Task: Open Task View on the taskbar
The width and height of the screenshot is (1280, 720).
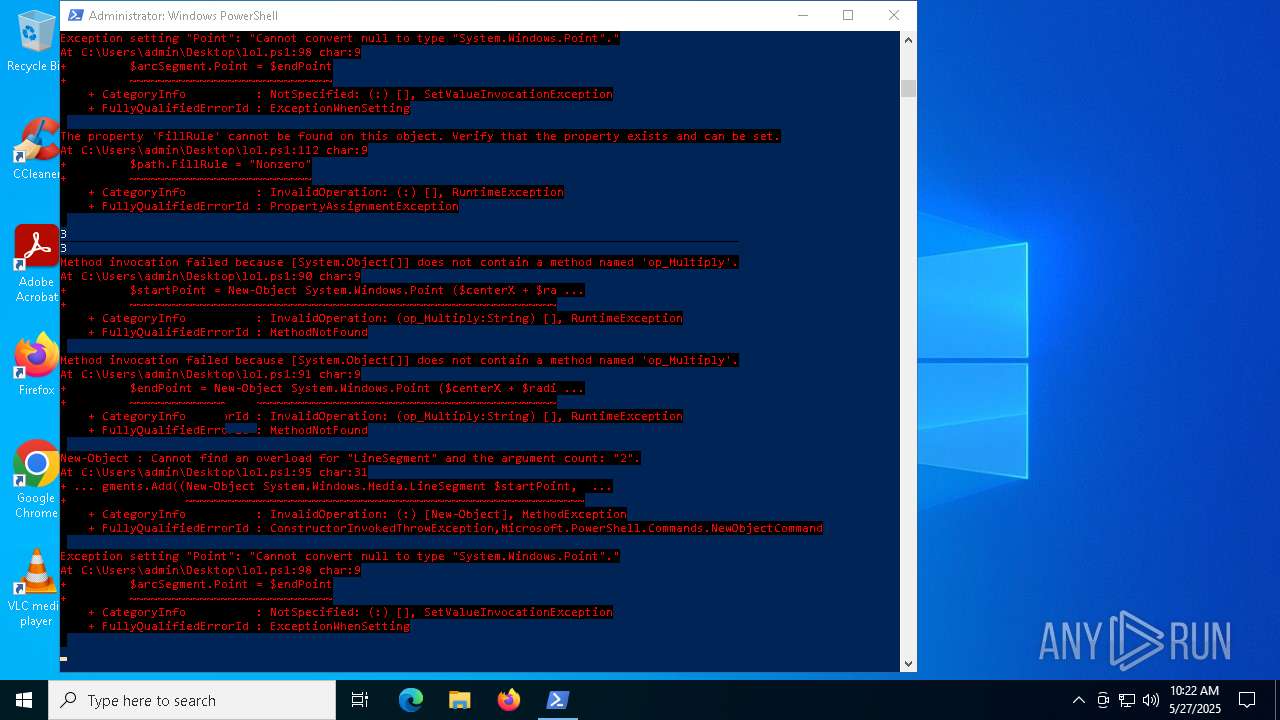Action: [360, 700]
